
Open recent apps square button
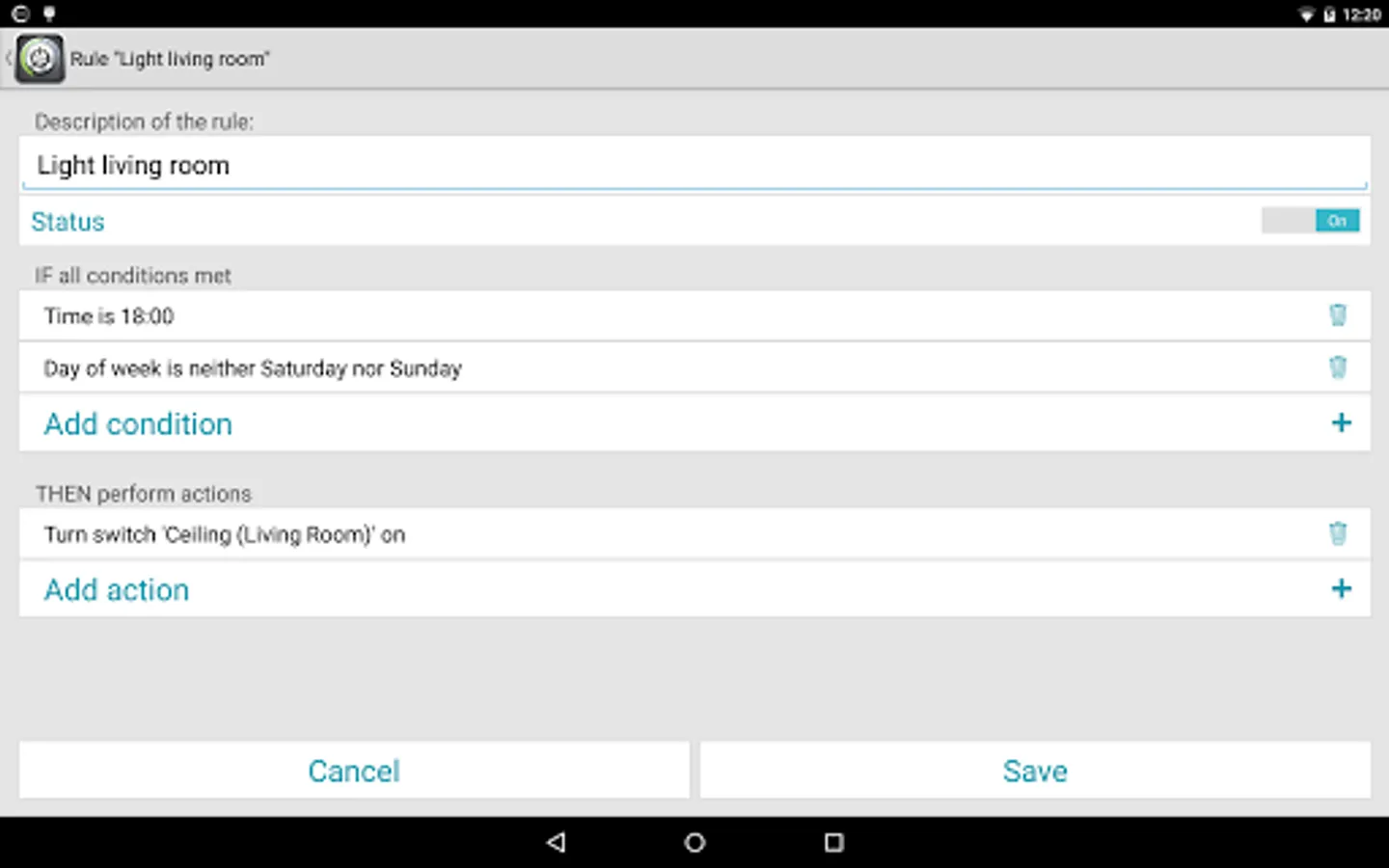834,842
